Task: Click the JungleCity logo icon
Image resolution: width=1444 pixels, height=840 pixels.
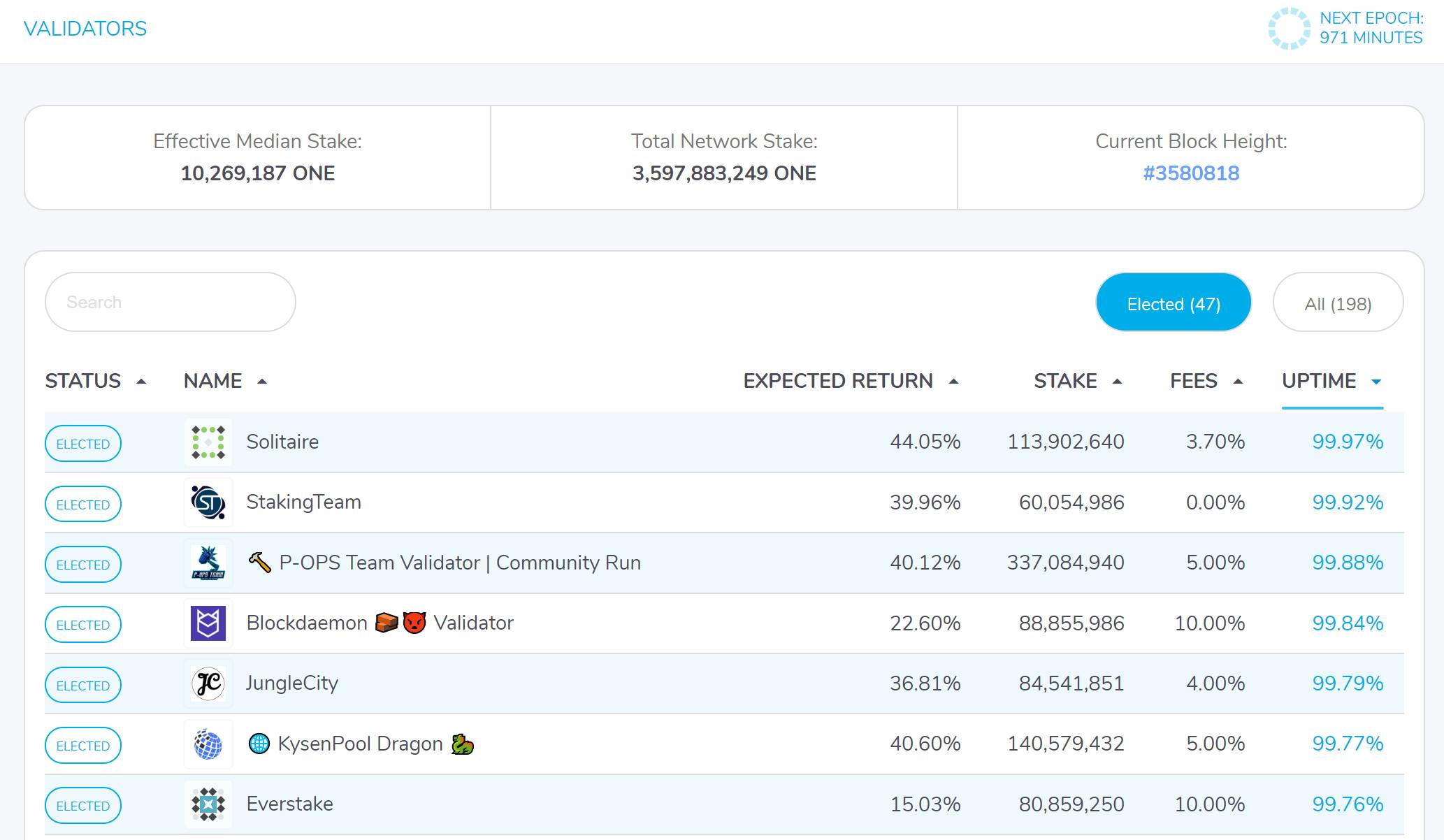Action: click(208, 683)
